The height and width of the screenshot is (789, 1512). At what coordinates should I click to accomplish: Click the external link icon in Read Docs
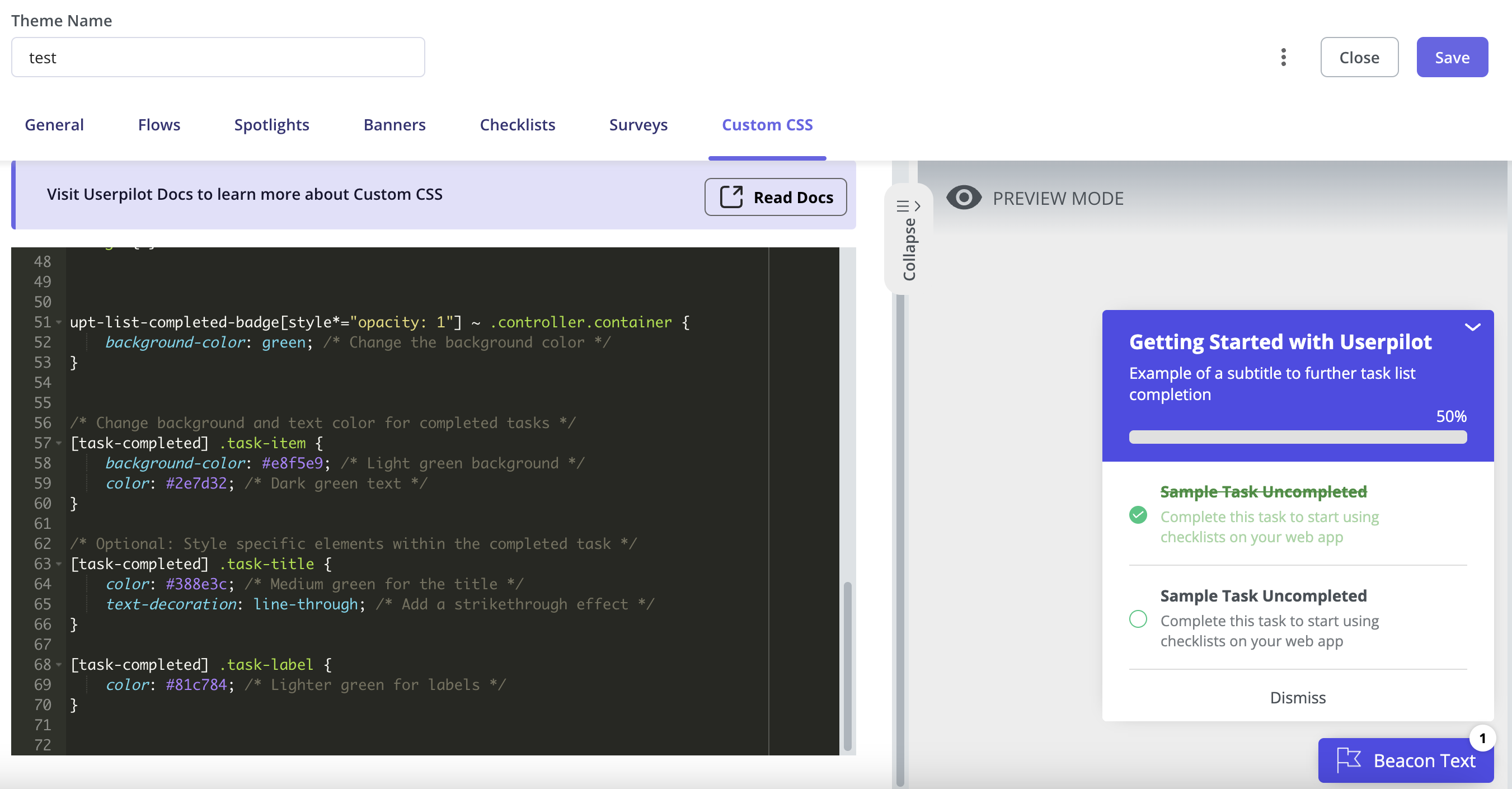tap(731, 196)
